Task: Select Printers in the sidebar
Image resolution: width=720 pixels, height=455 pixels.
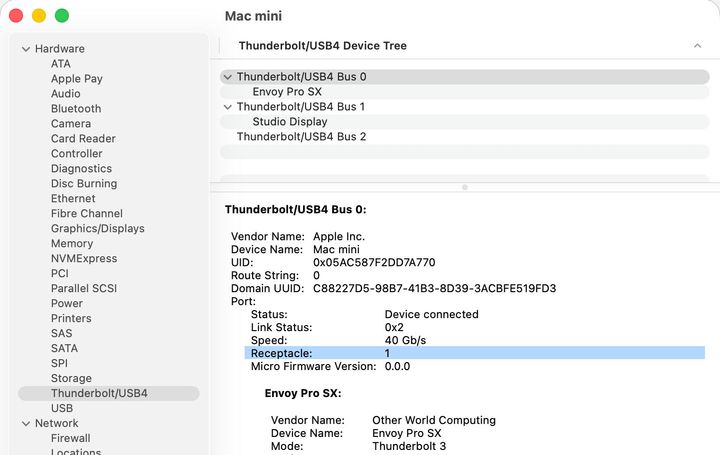Action: coord(71,319)
